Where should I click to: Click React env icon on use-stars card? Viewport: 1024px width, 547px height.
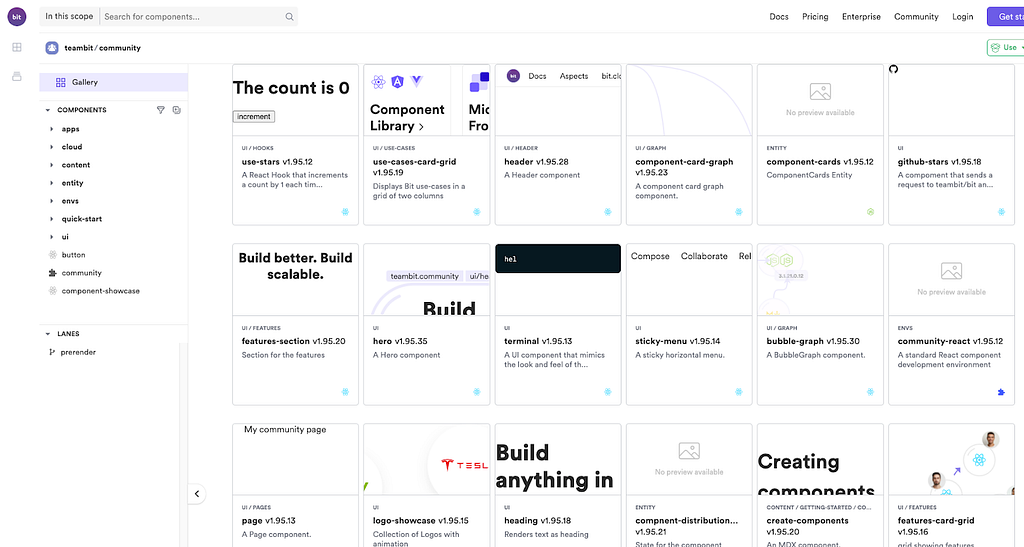click(x=345, y=211)
